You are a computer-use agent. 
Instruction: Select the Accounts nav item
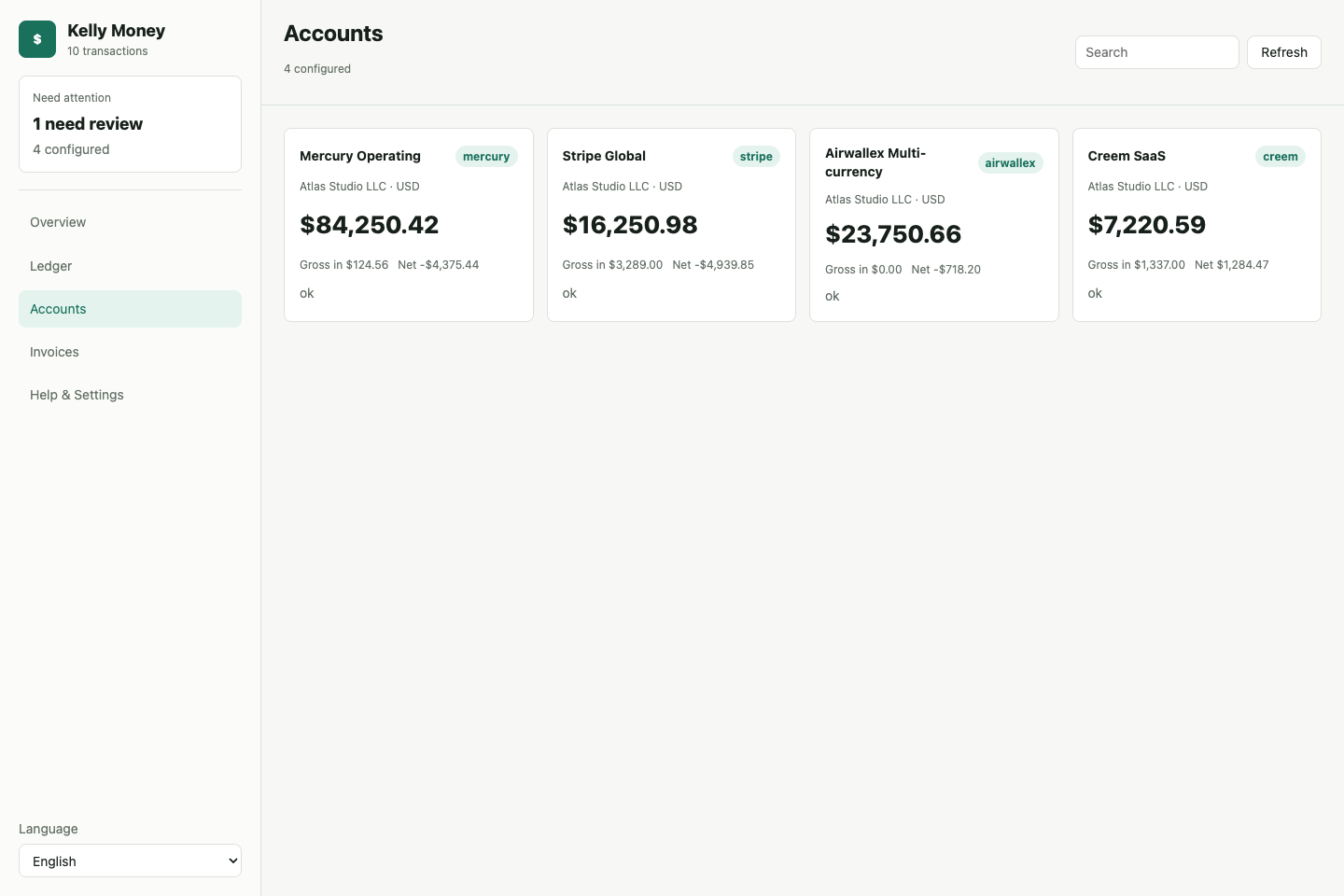coord(130,309)
